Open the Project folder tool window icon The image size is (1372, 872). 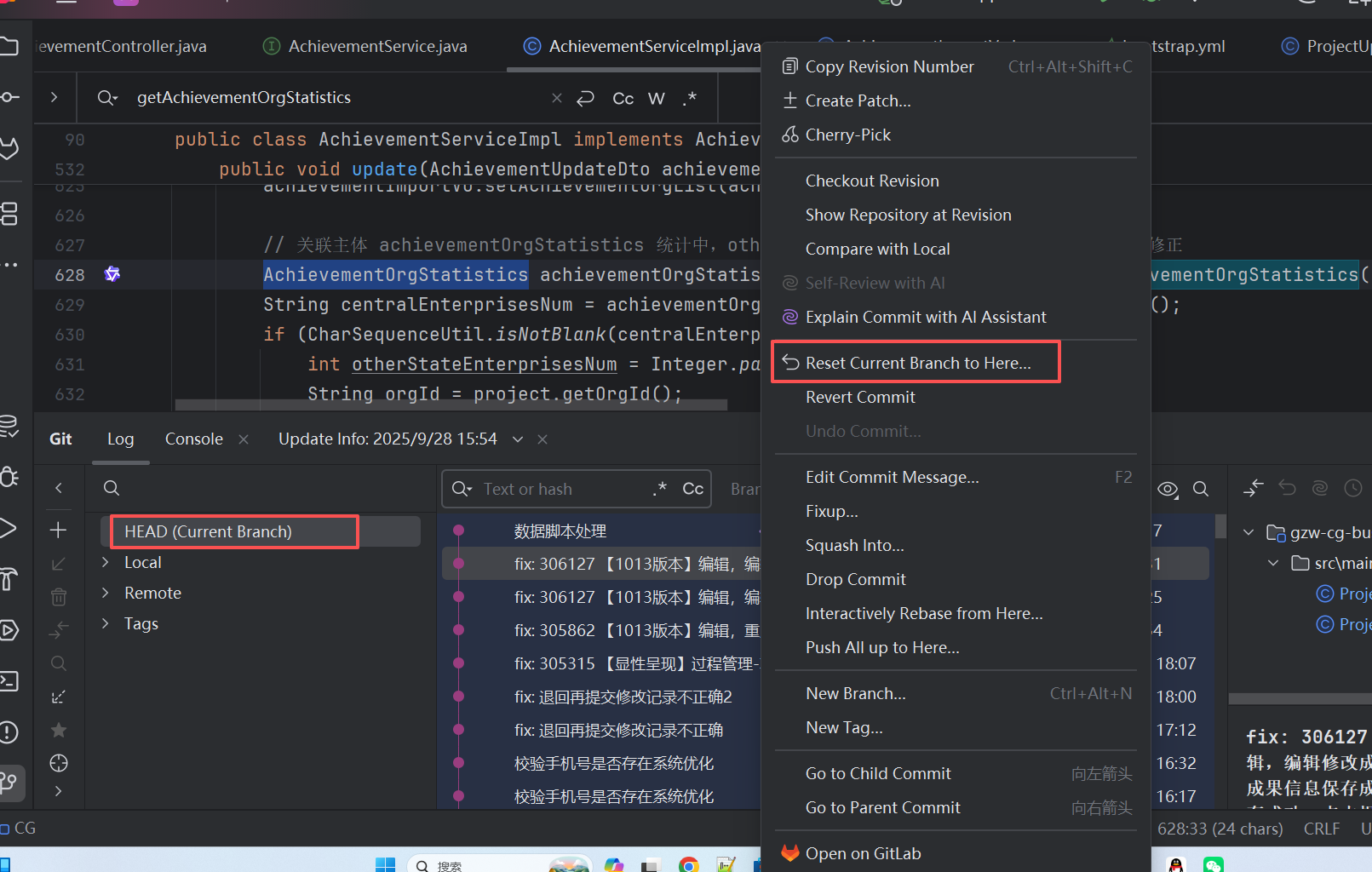tap(9, 46)
